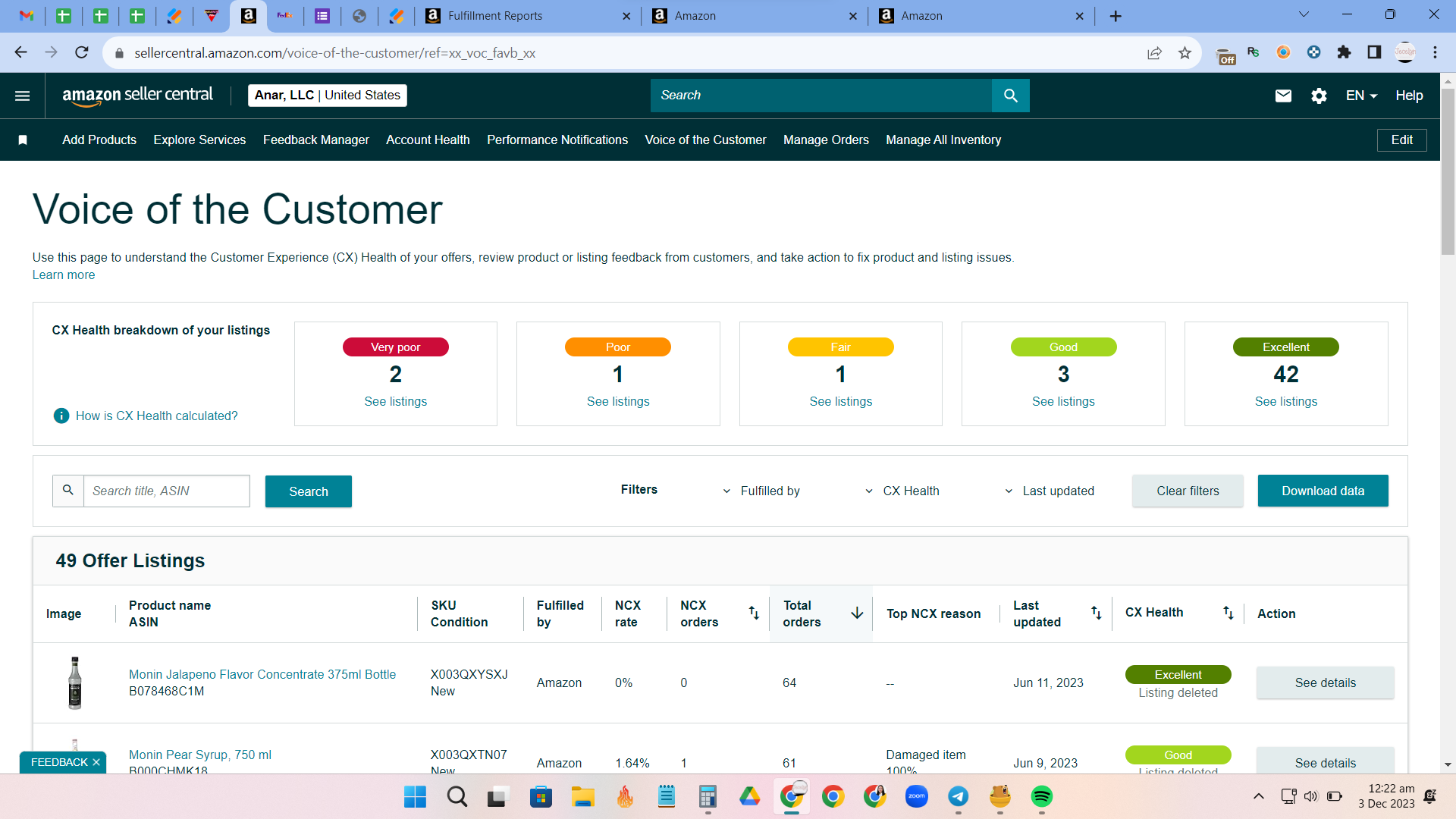This screenshot has height=819, width=1456.
Task: Open Monin Jalapeno Flavor Concentrate product link
Action: tap(262, 674)
